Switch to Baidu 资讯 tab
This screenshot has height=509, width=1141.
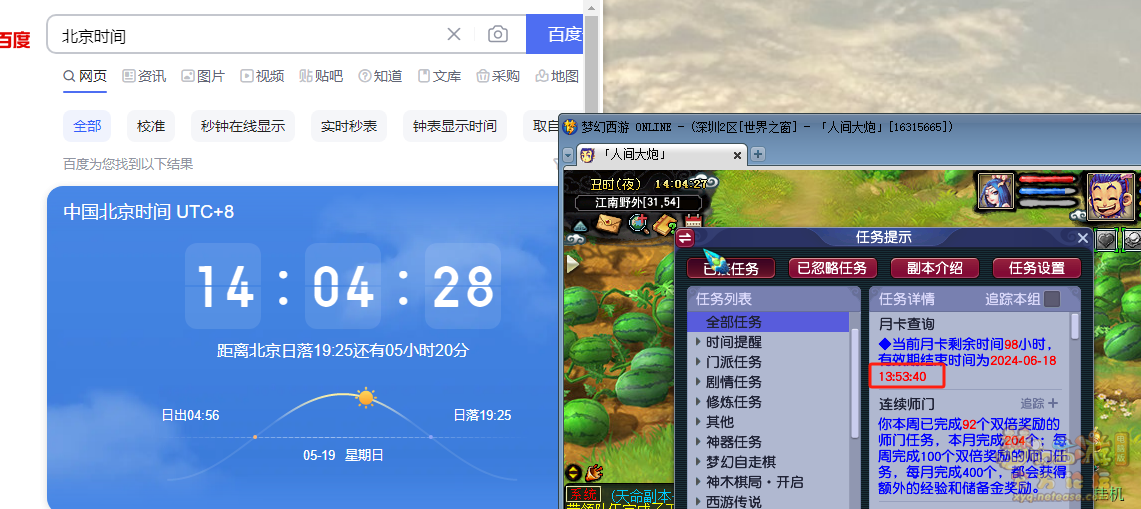(144, 76)
